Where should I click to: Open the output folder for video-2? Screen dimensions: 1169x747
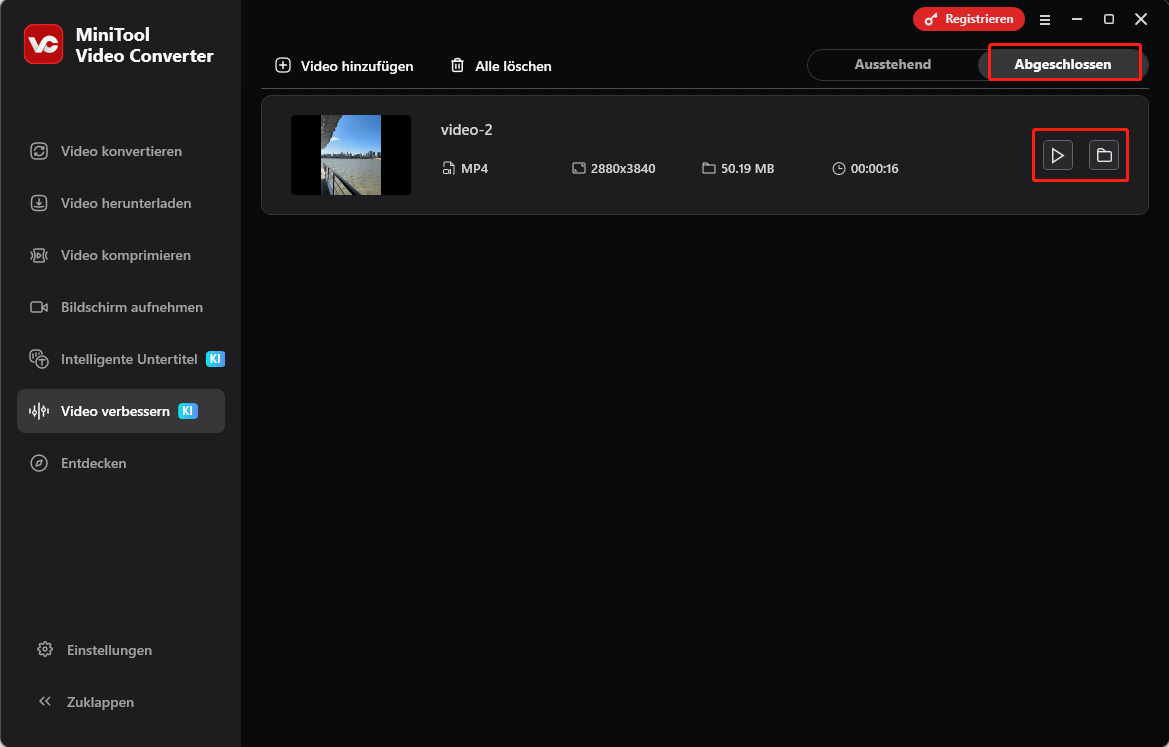click(1104, 155)
